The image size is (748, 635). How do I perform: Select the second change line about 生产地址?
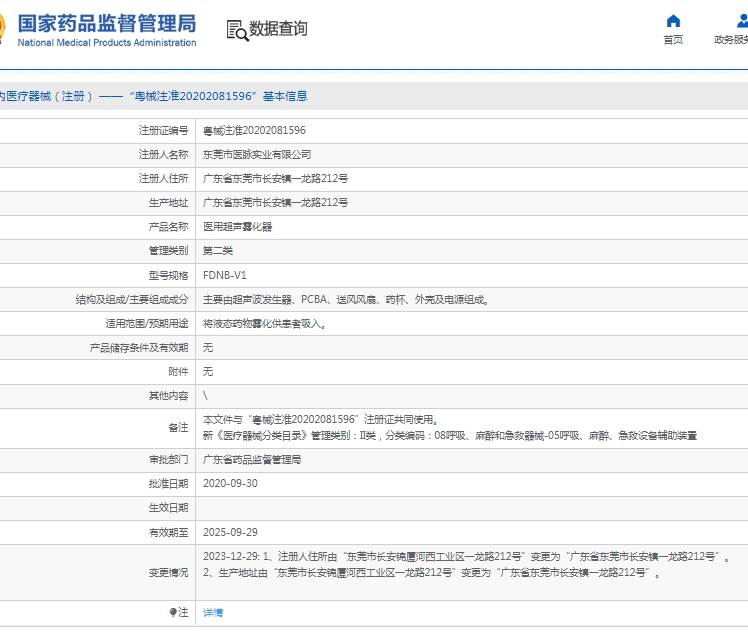(432, 573)
